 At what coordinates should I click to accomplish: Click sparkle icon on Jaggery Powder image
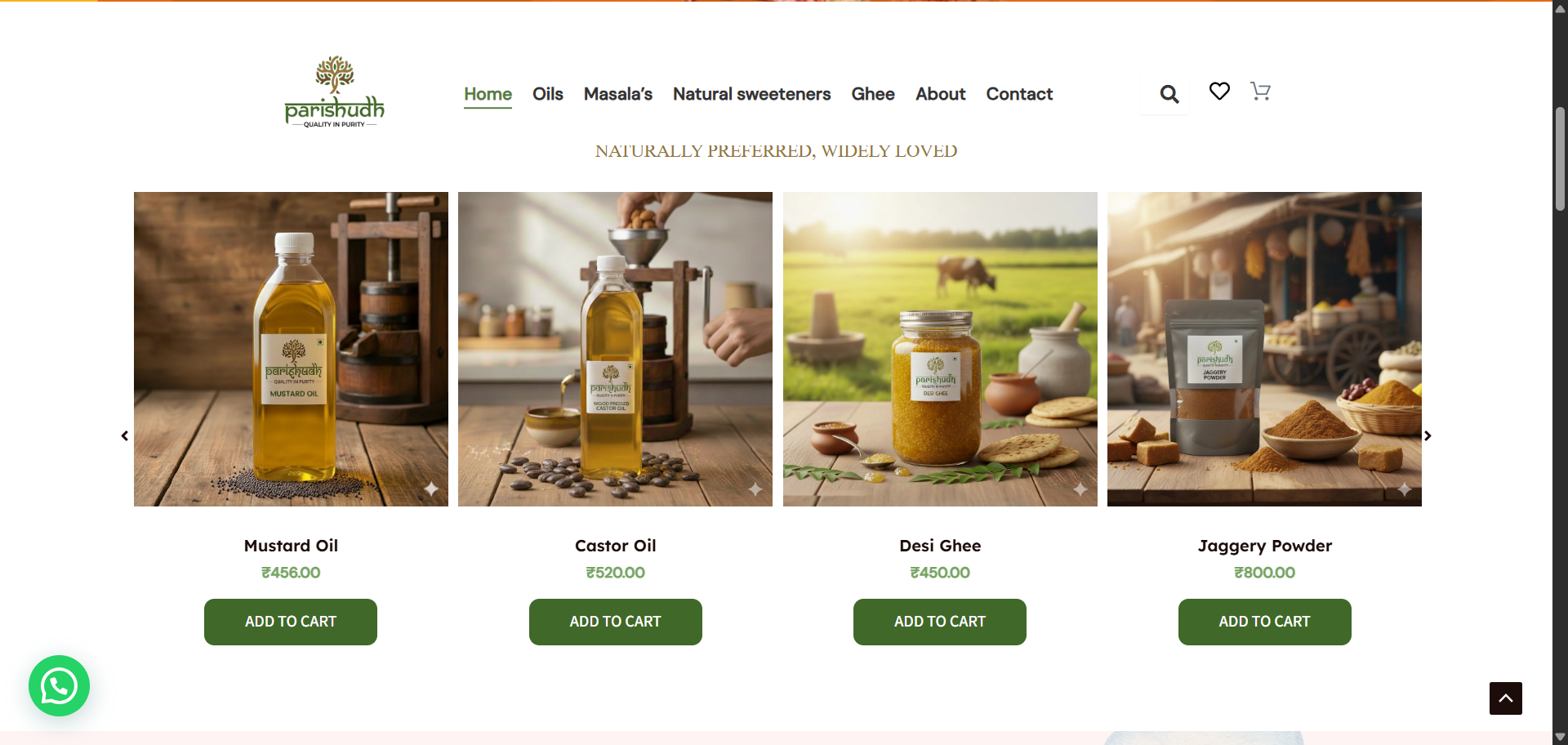click(1405, 489)
